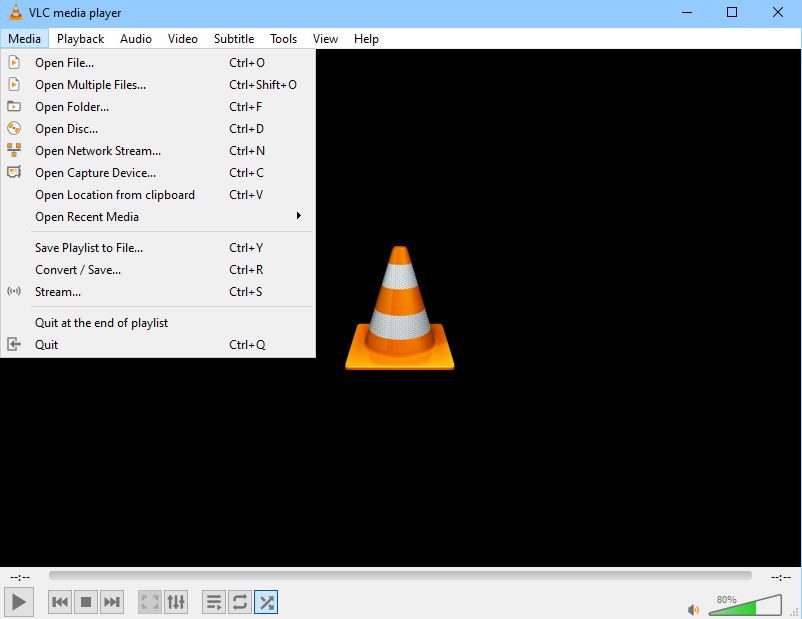802x619 pixels.
Task: Disable the random shuffle toggle
Action: pyautogui.click(x=266, y=602)
